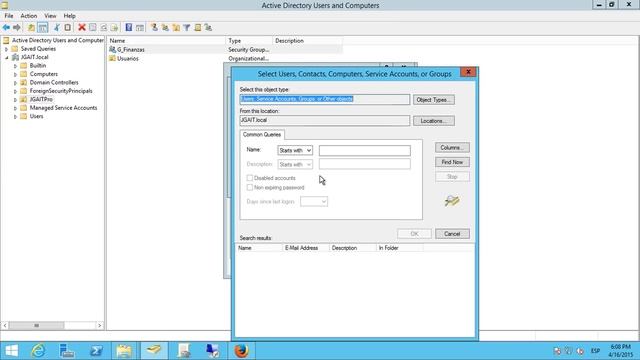Click the Add to group toolbar icon
Viewport: 640px width, 360px height.
(208, 27)
